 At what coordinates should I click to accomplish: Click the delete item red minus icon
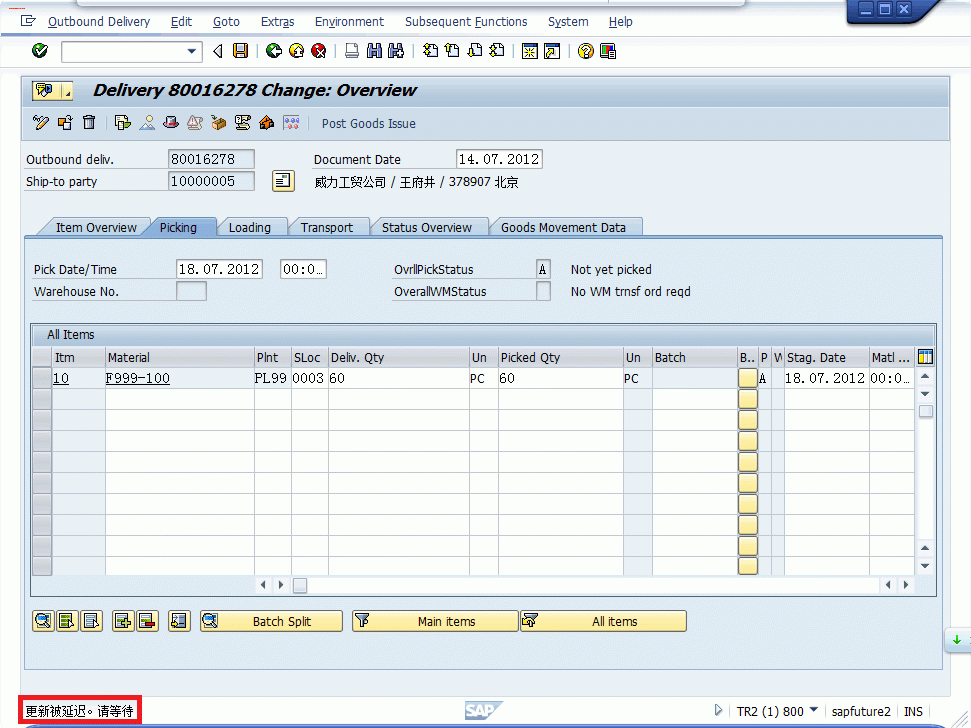[147, 620]
